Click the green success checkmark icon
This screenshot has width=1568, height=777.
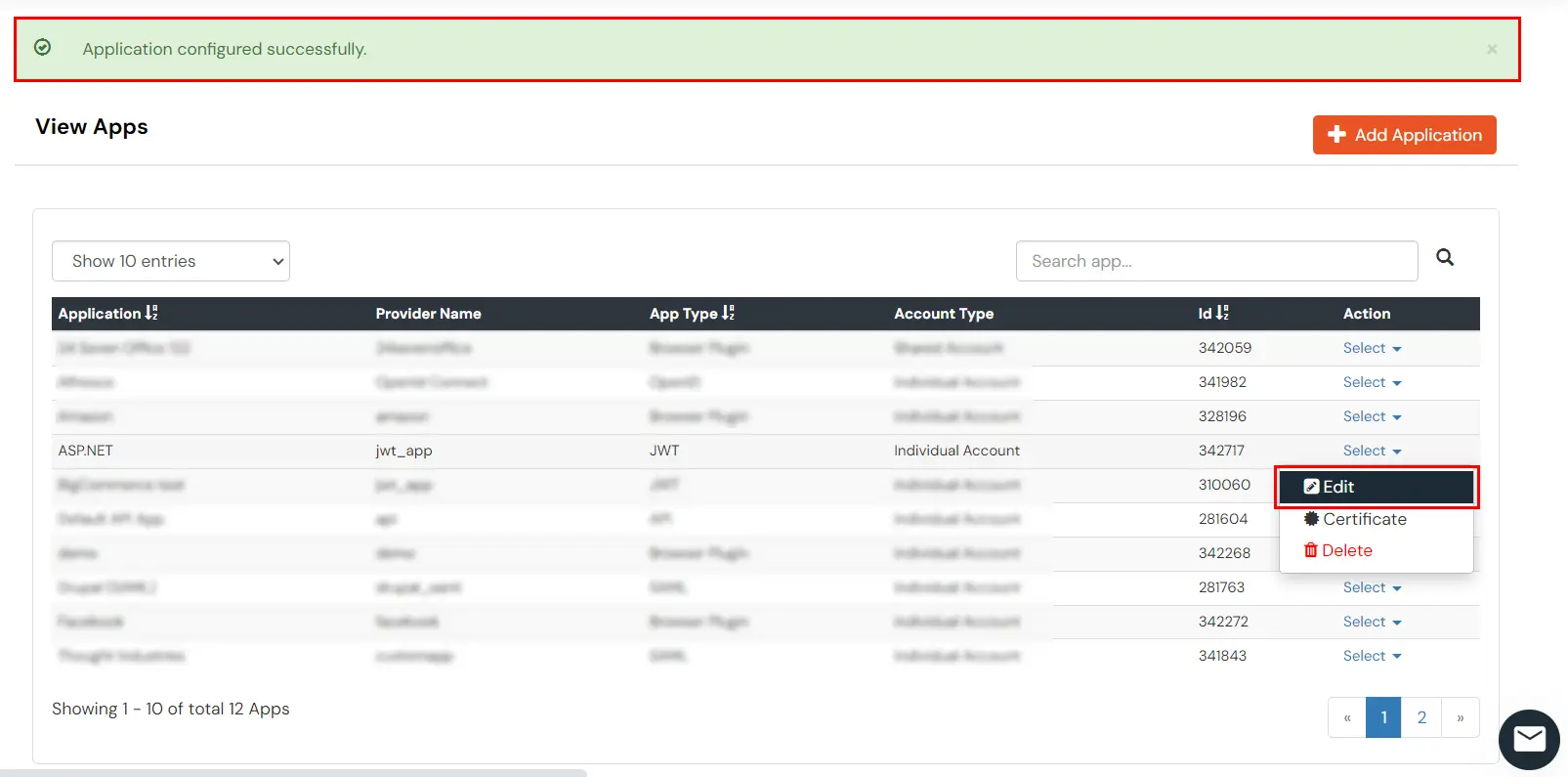[43, 47]
